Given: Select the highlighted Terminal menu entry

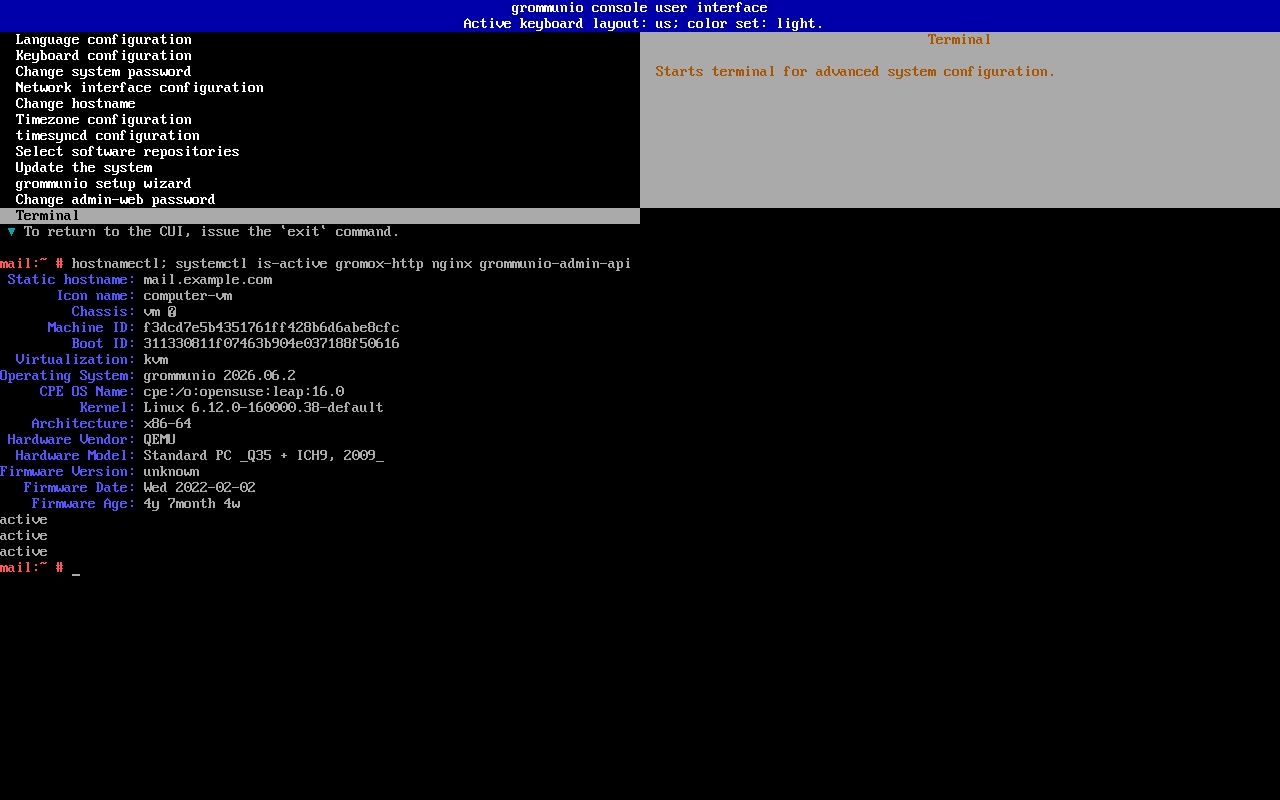Looking at the screenshot, I should point(320,216).
